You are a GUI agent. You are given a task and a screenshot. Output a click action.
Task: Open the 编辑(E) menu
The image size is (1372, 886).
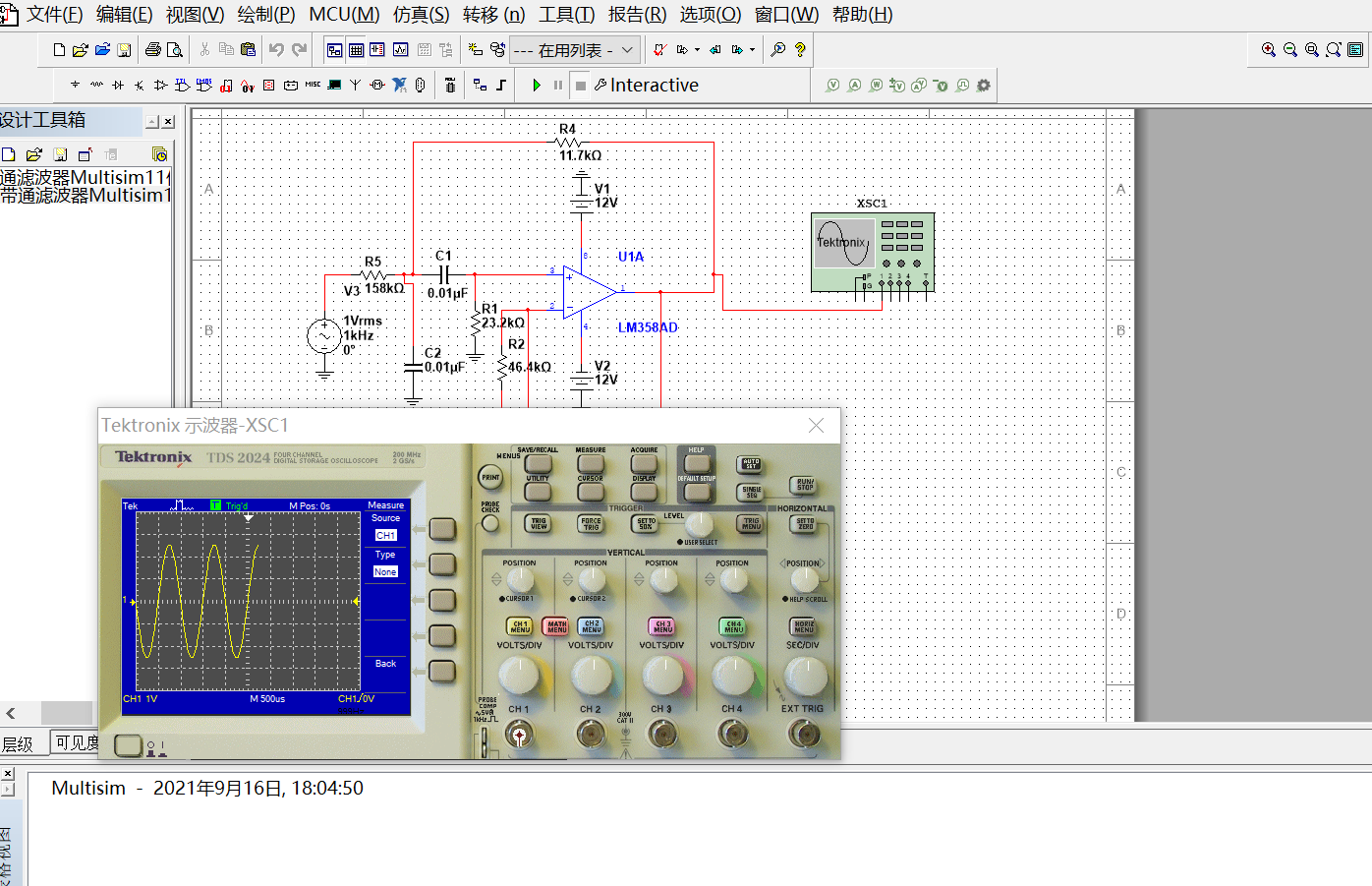(x=124, y=15)
